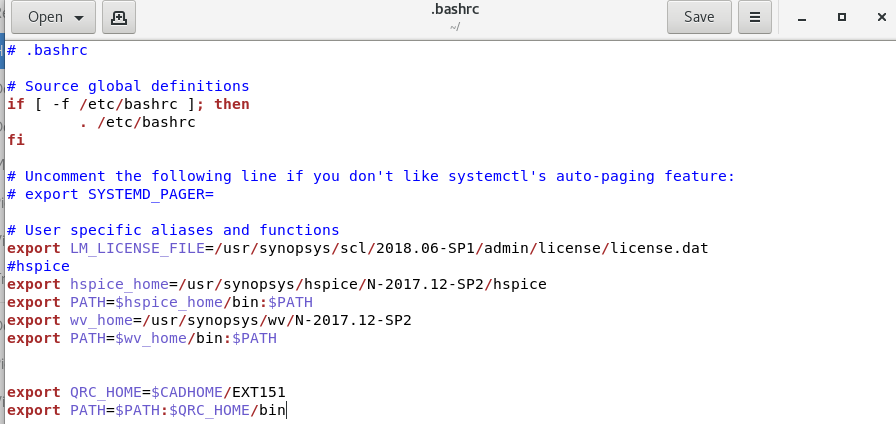The image size is (896, 424).
Task: Click the 'fi' keyword line
Action: coord(15,140)
